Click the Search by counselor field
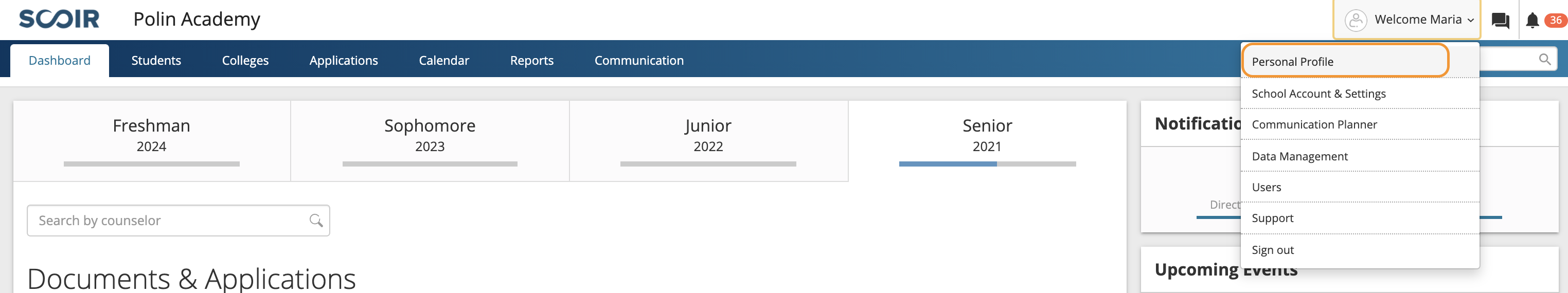Image resolution: width=1568 pixels, height=293 pixels. tap(178, 220)
